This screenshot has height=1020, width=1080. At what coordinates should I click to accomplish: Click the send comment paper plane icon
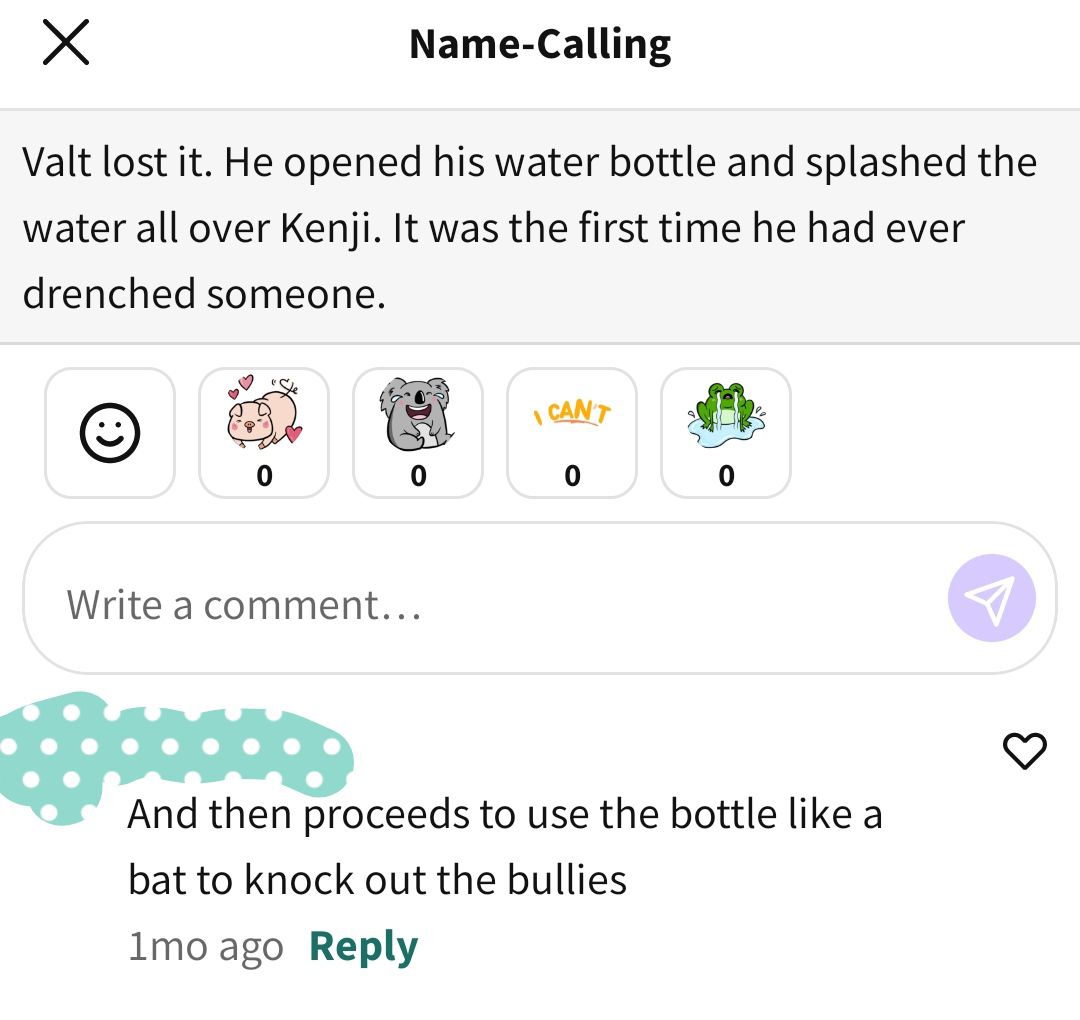click(x=991, y=598)
